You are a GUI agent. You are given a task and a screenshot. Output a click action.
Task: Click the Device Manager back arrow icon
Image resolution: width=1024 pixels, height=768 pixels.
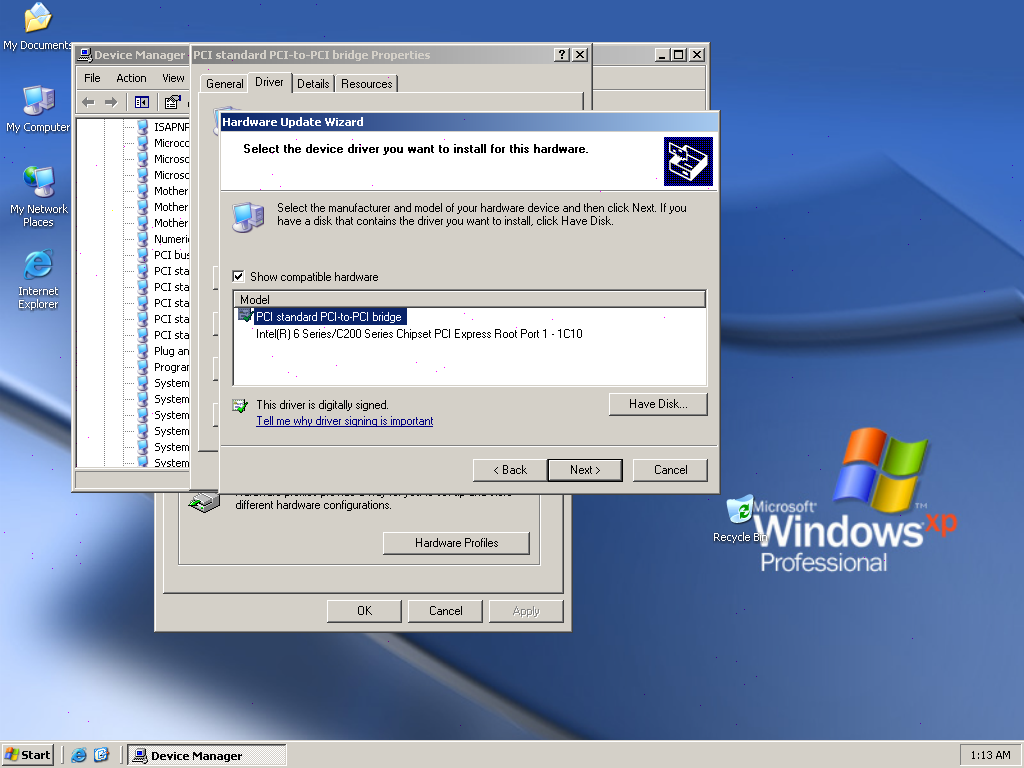[89, 103]
